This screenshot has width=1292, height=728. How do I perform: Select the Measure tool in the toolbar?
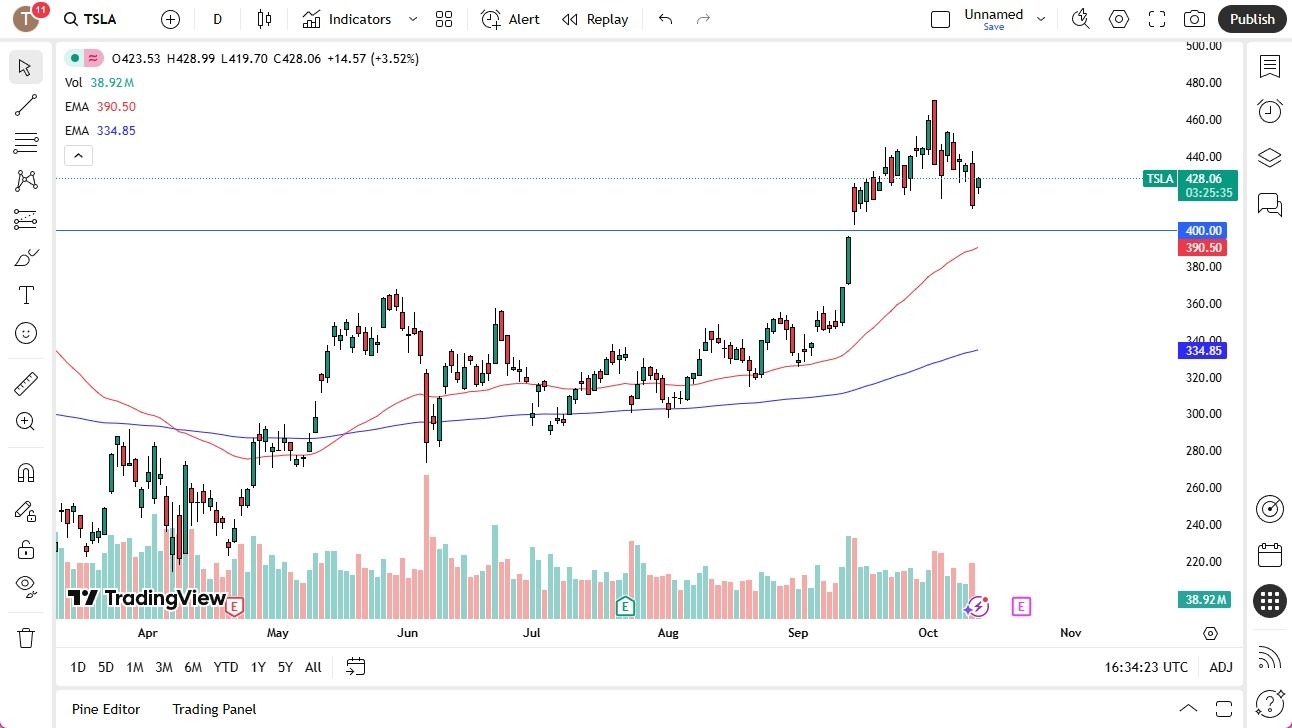point(25,383)
